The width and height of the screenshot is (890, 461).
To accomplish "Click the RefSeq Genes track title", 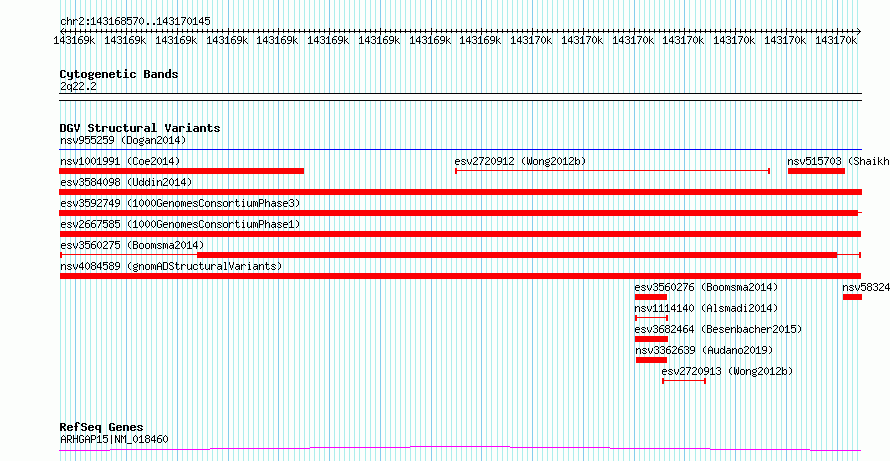I will pyautogui.click(x=102, y=428).
